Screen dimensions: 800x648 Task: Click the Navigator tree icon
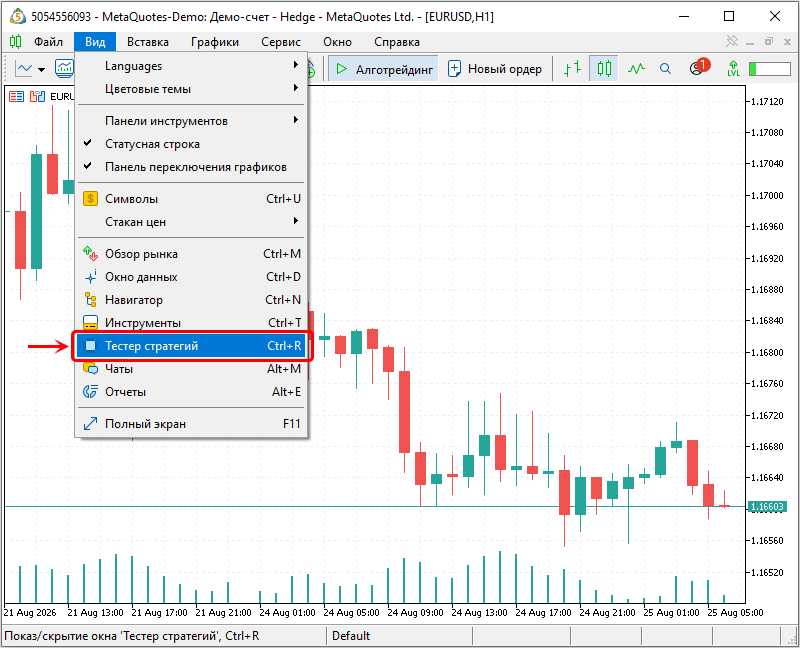[90, 300]
